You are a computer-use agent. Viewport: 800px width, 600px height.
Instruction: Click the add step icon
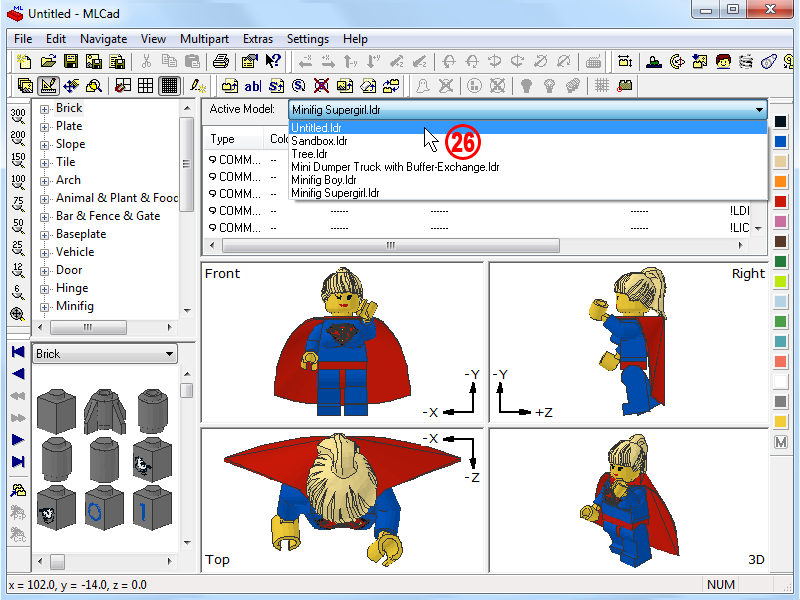coord(276,86)
